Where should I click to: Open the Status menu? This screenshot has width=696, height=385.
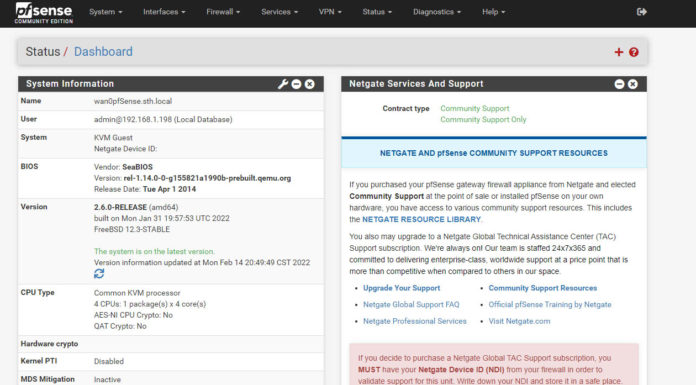[x=377, y=12]
